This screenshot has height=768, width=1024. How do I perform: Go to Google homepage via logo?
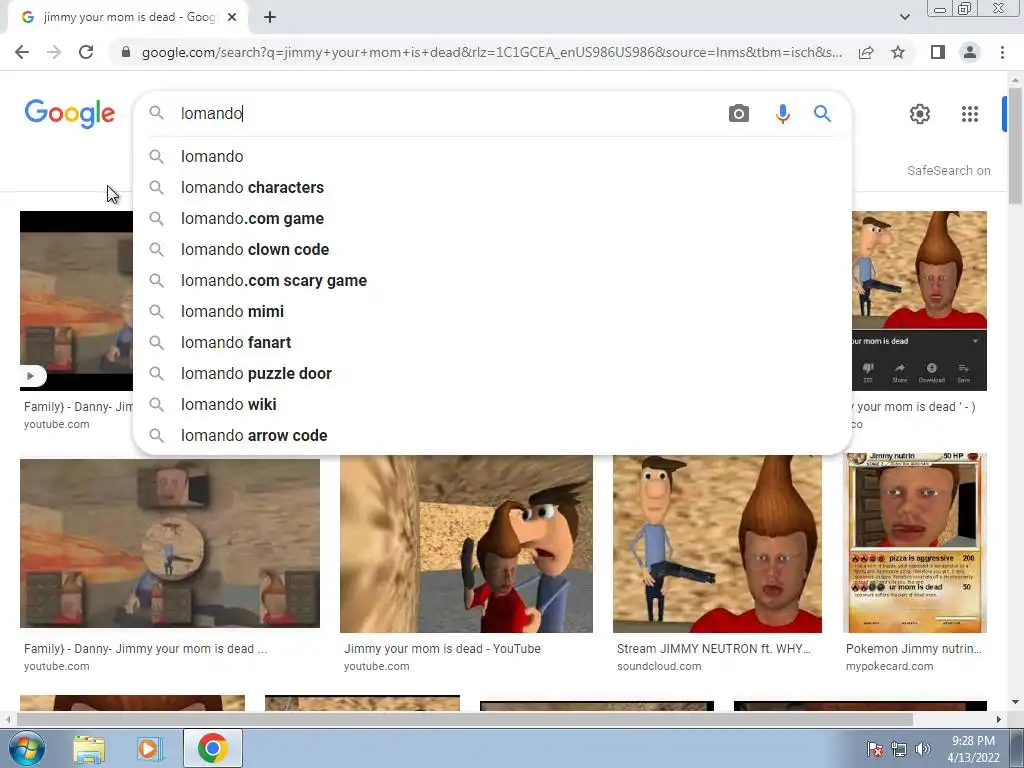[70, 114]
